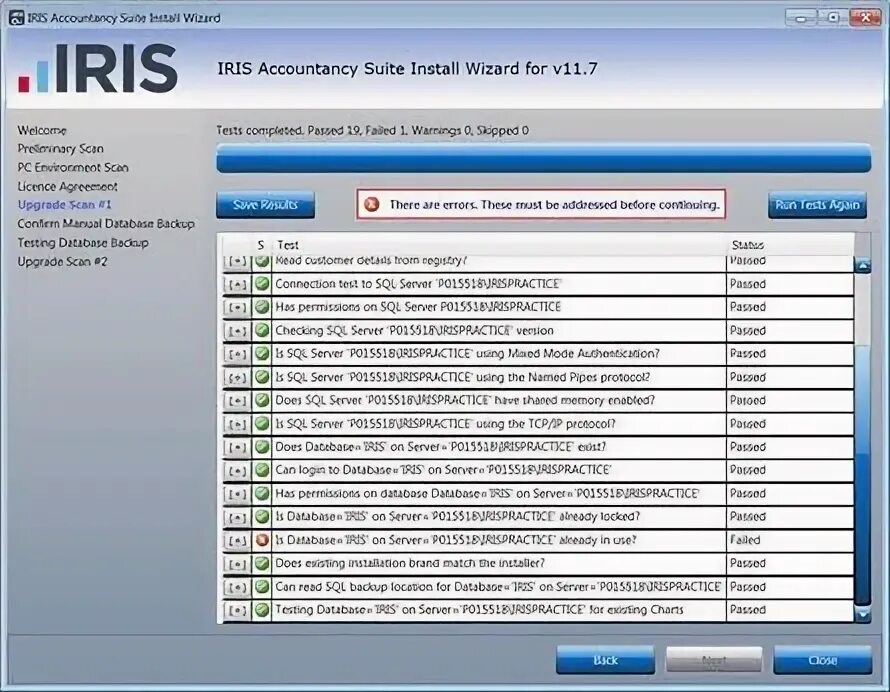Click 'There are errors' warning message
The width and height of the screenshot is (890, 692).
click(554, 204)
